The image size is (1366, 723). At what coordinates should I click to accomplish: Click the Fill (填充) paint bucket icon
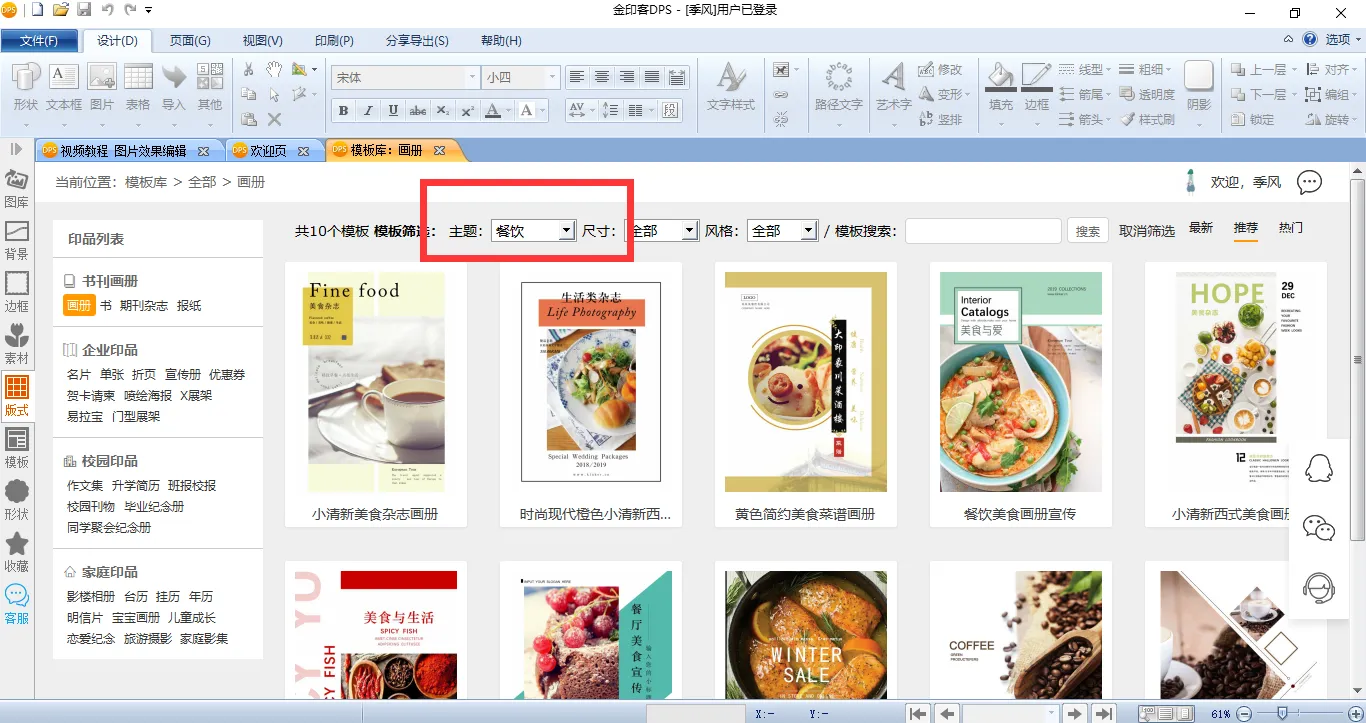point(1000,78)
